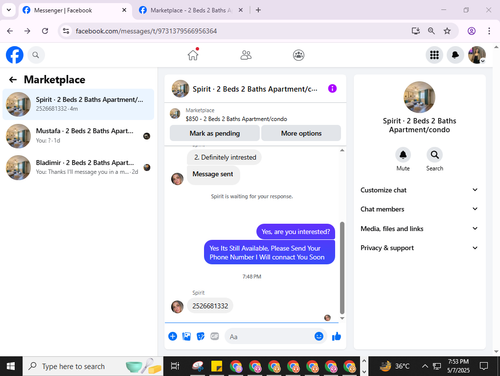The height and width of the screenshot is (376, 500).
Task: Expand Chat members section
Action: [419, 209]
